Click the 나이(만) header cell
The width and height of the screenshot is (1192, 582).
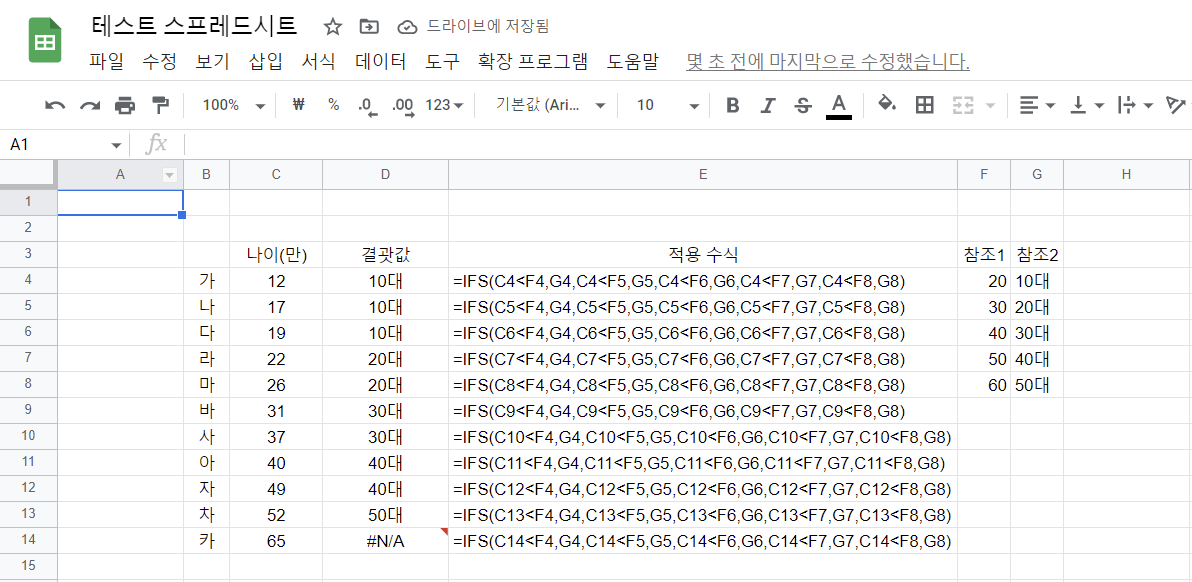point(276,255)
